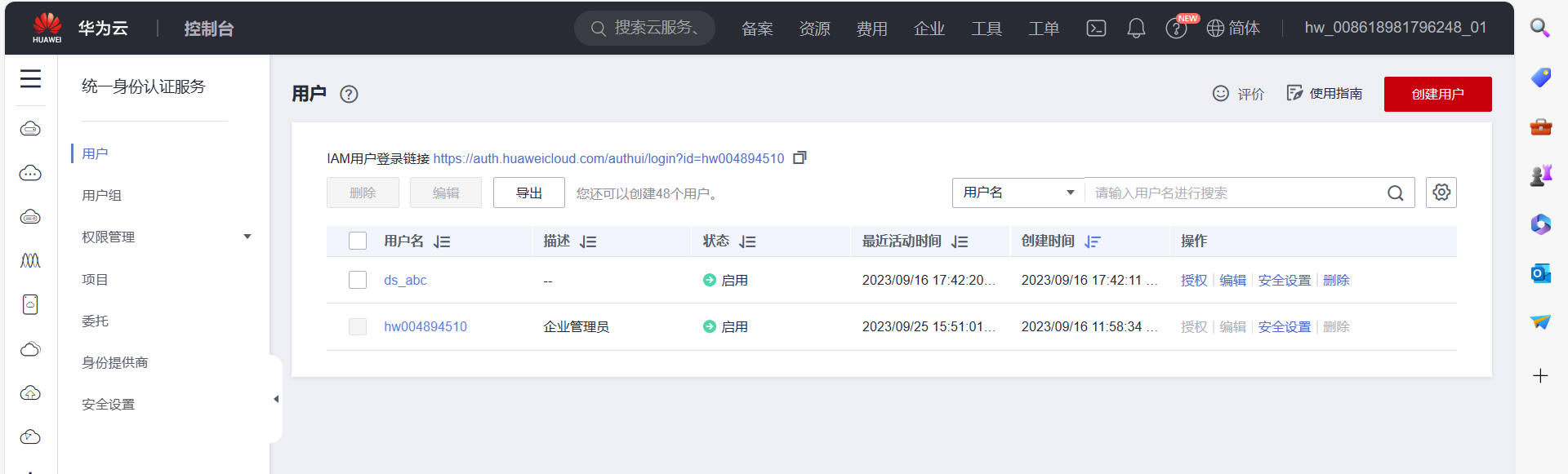Open 工具 in top navigation
The width and height of the screenshot is (1568, 474).
(986, 29)
